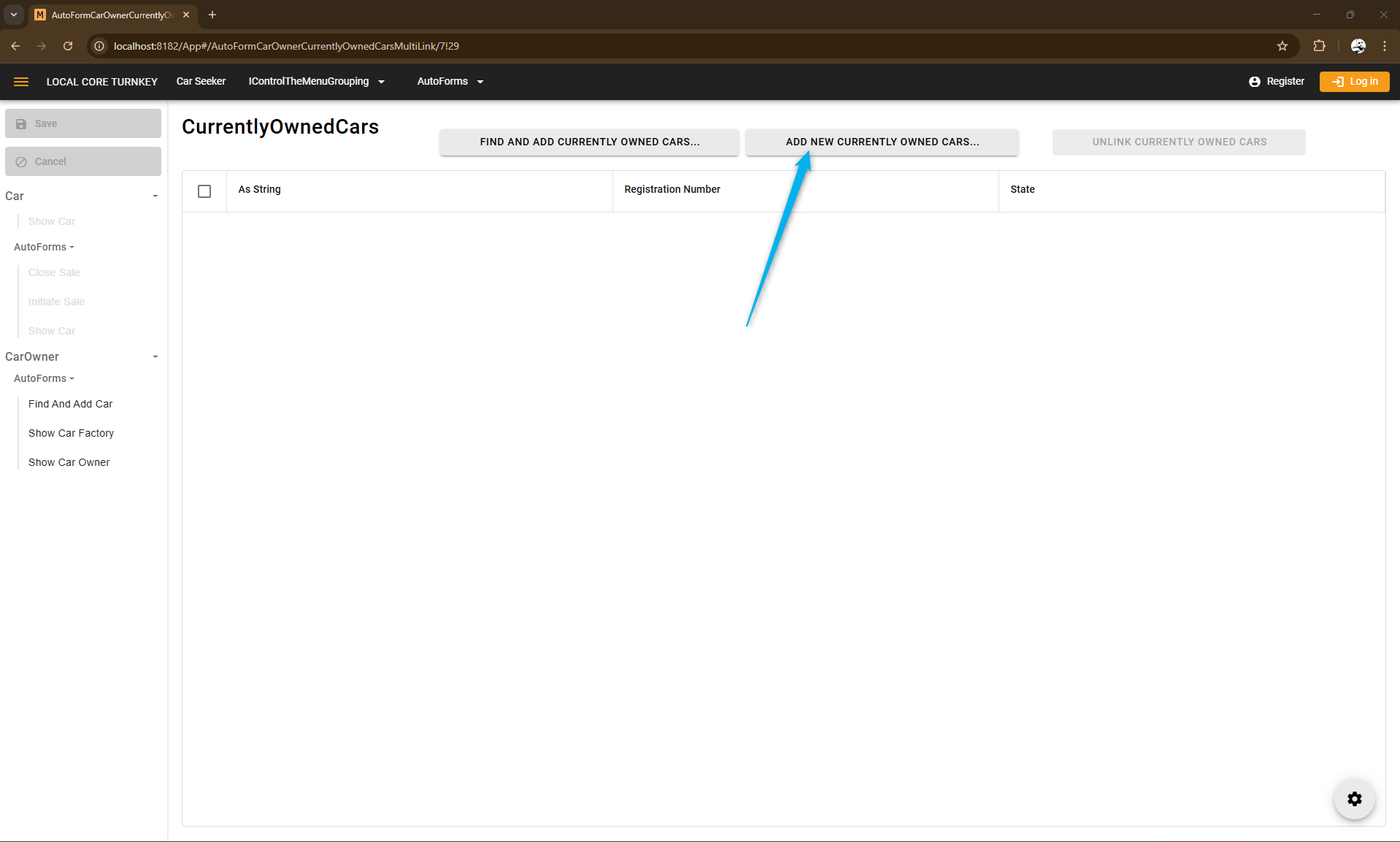The width and height of the screenshot is (1400, 842).
Task: Open the browser extensions puzzle icon
Action: 1319,46
